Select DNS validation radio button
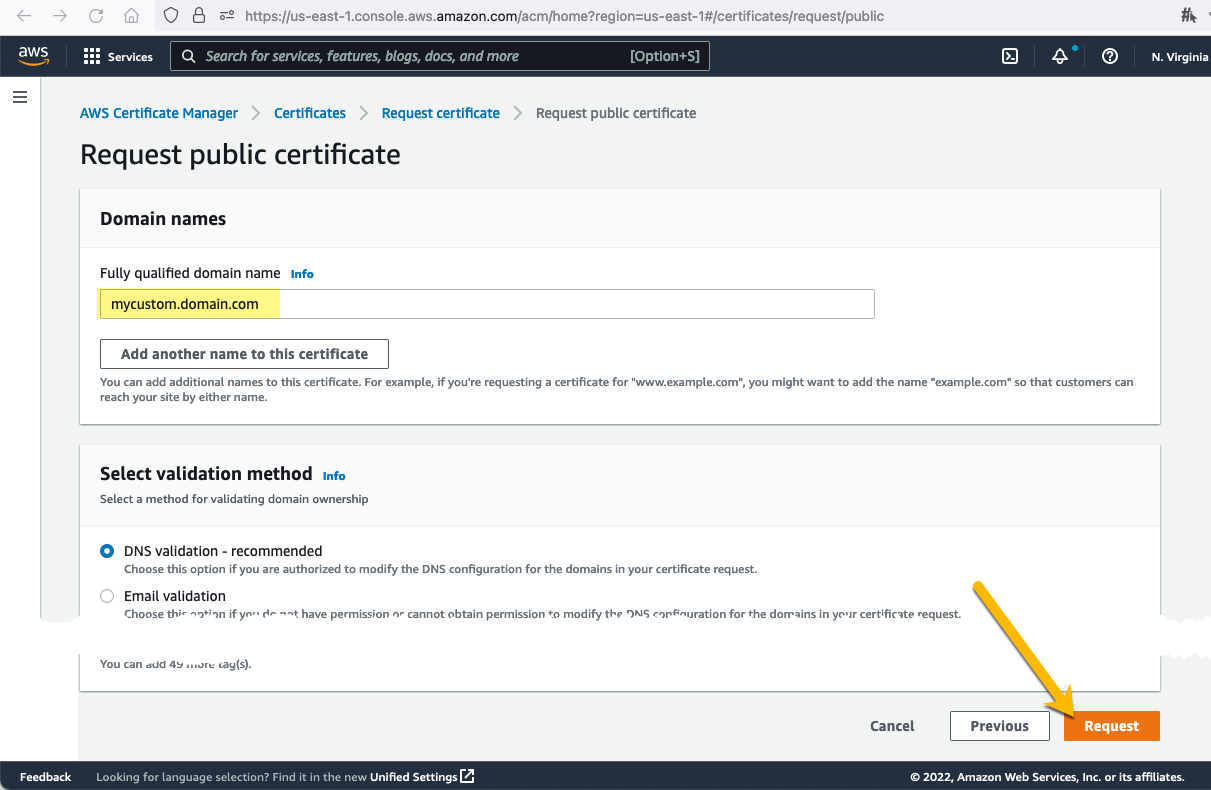Viewport: 1211px width, 790px height. (107, 551)
